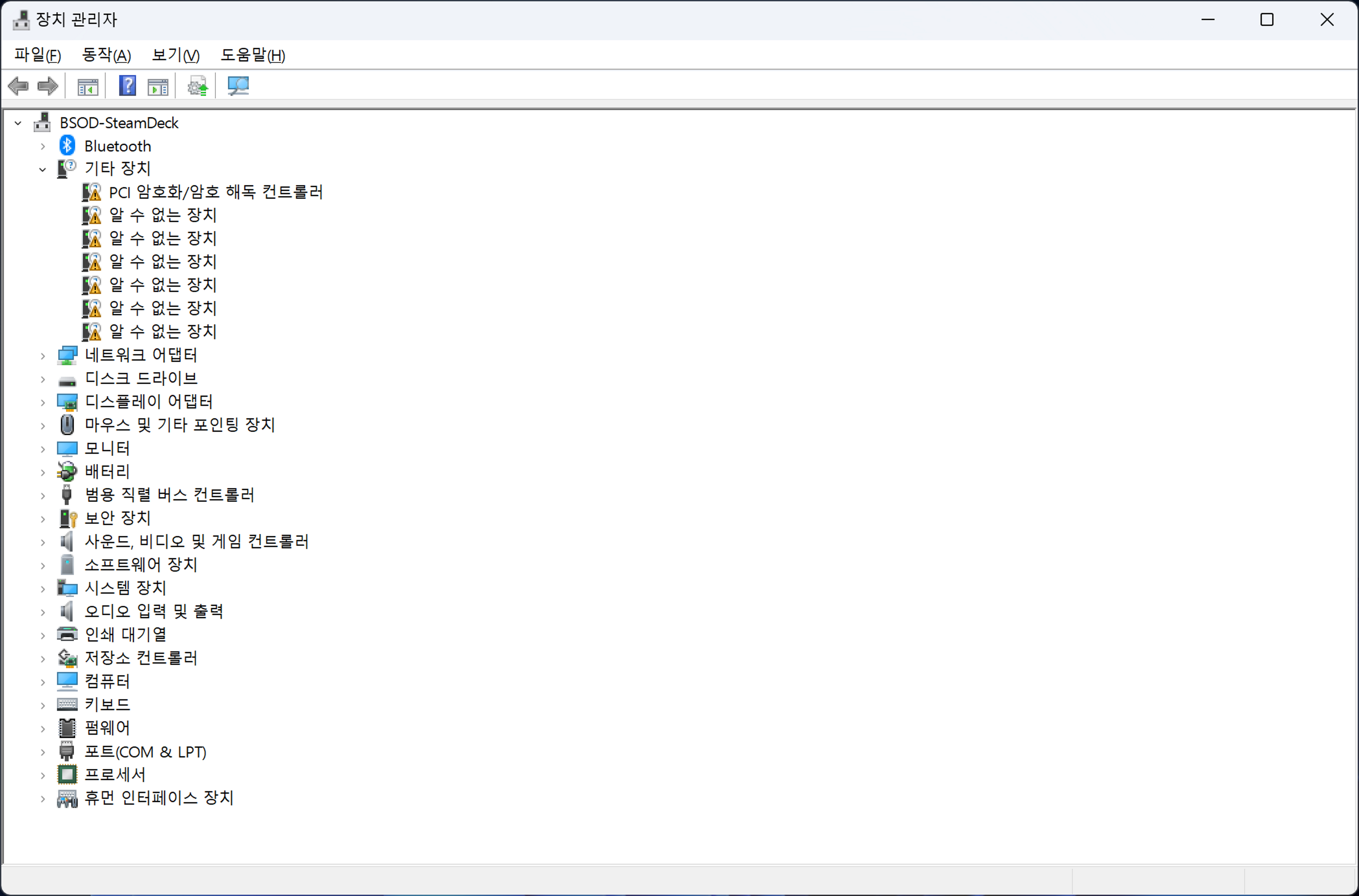Screen dimensions: 1359x896
Task: Click the Forward arrow toolbar icon
Action: pyautogui.click(x=48, y=86)
